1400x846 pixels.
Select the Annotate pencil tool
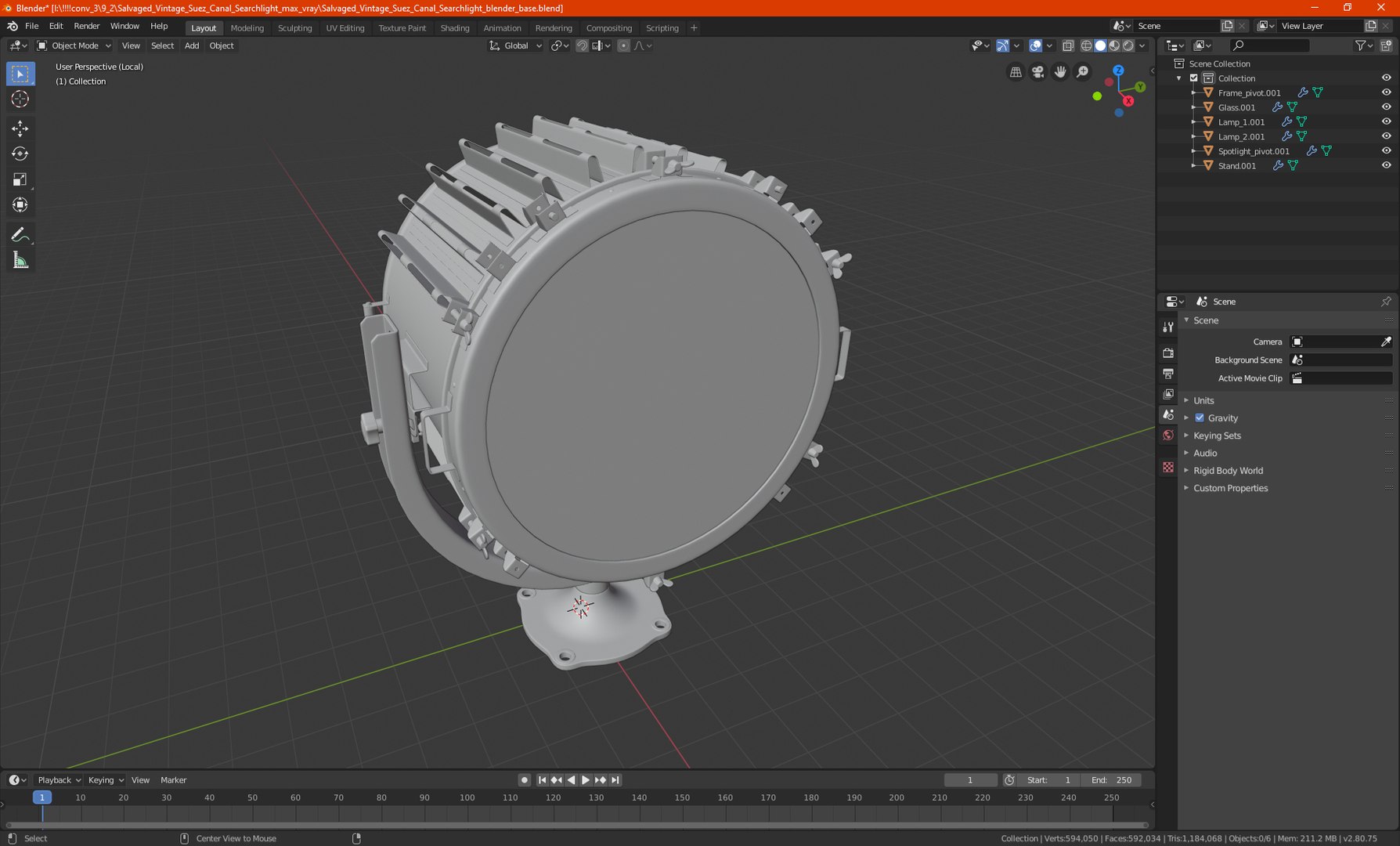click(20, 235)
